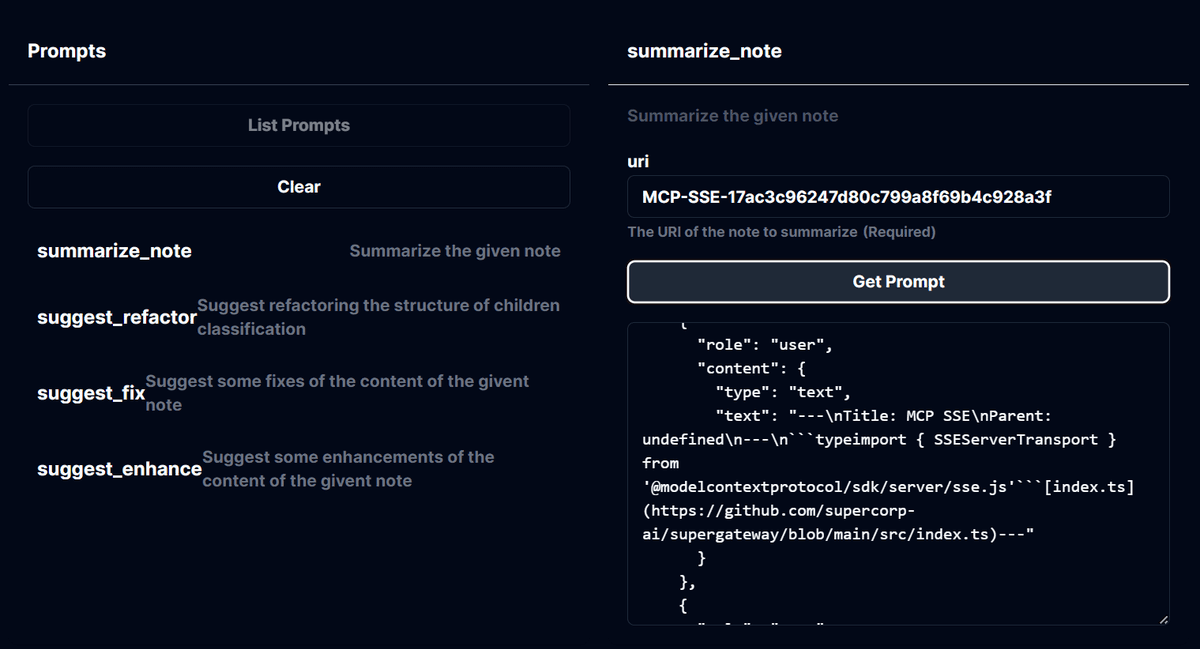Click the resize grip of output textarea
1200x649 pixels.
coord(1162,619)
